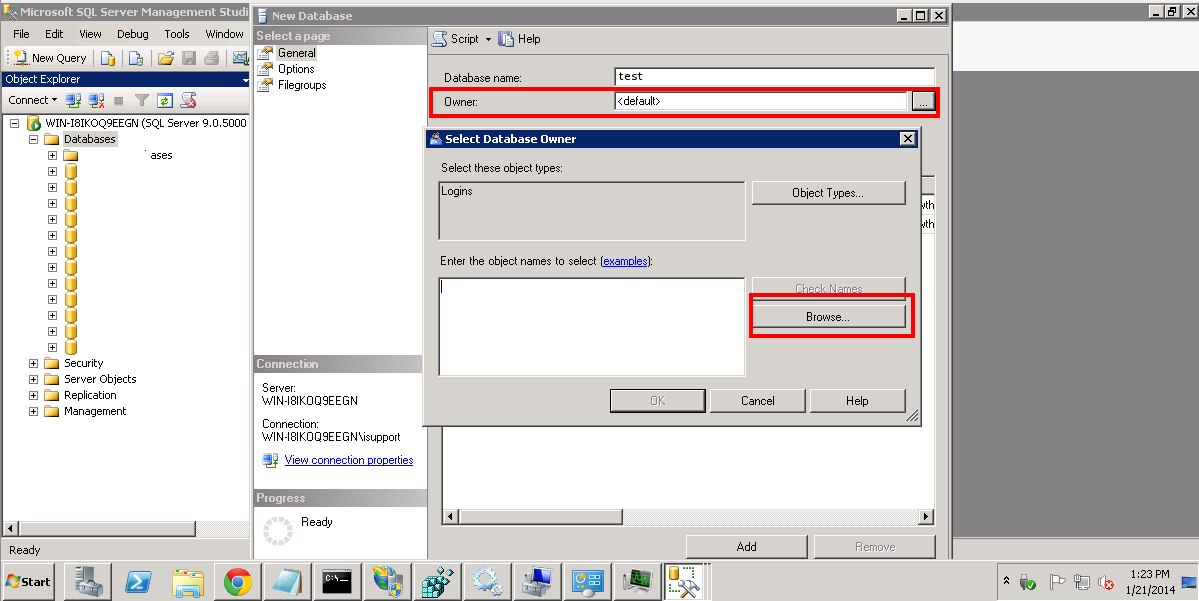Viewport: 1199px width, 601px height.
Task: Open the Edit menu
Action: [54, 34]
